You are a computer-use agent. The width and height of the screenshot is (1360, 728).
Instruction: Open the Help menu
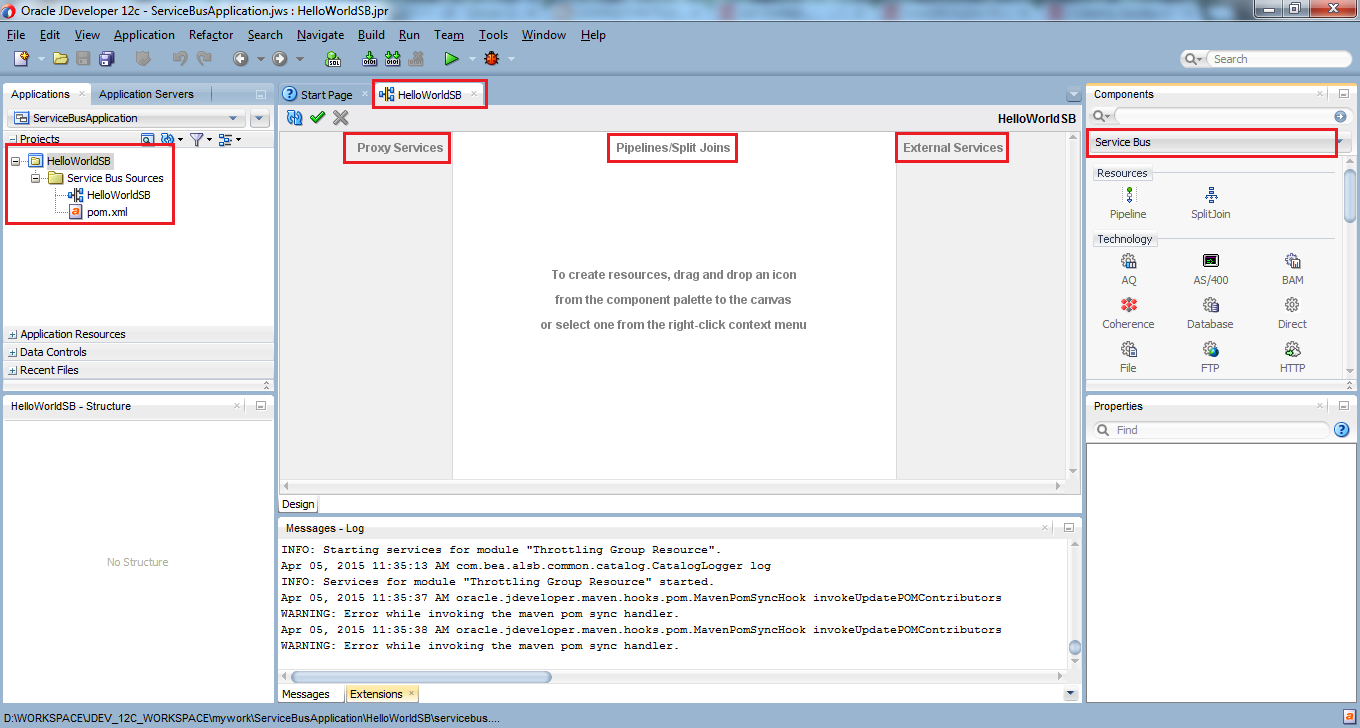[x=593, y=34]
